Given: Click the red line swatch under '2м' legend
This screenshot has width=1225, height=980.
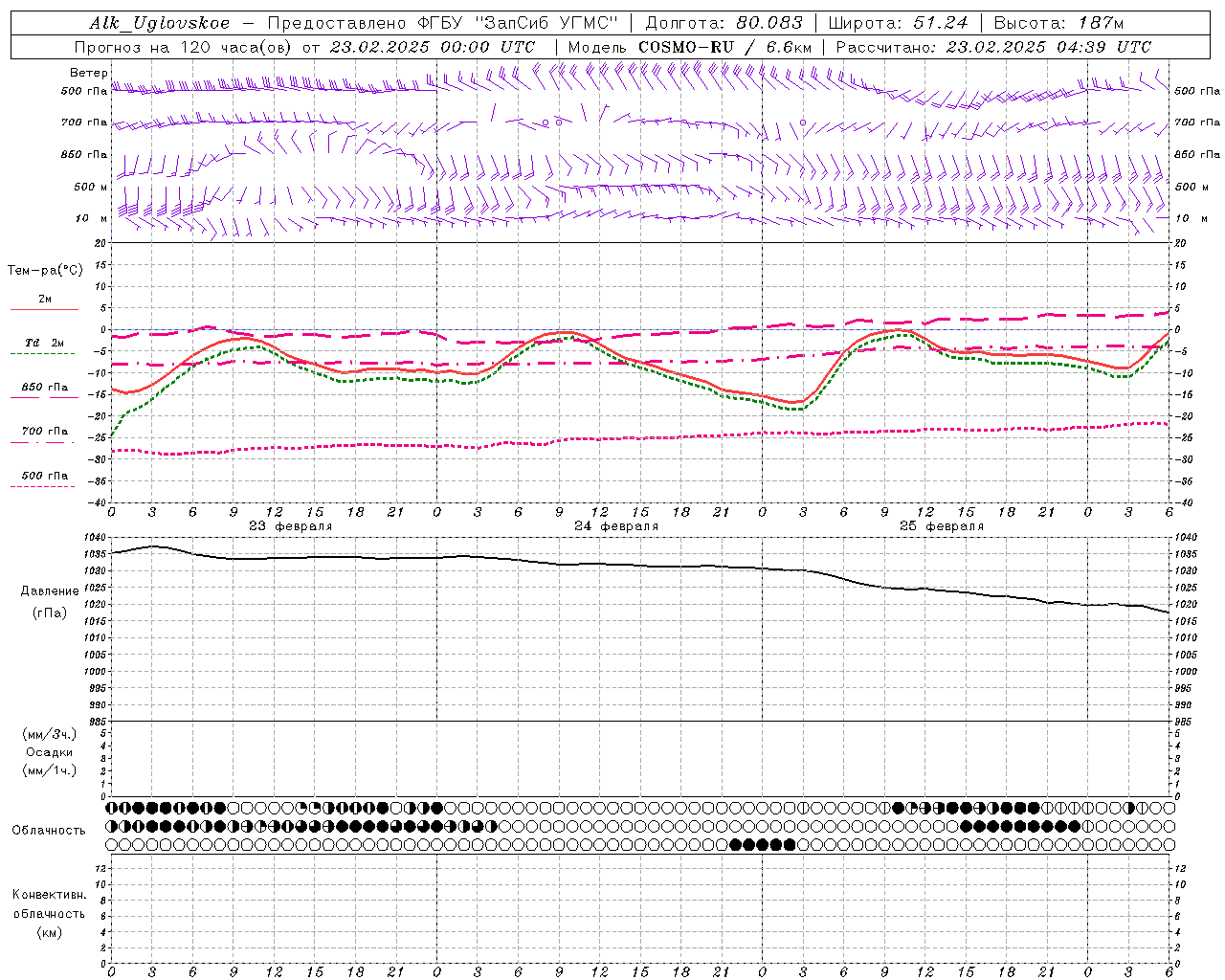Looking at the screenshot, I should 44,309.
